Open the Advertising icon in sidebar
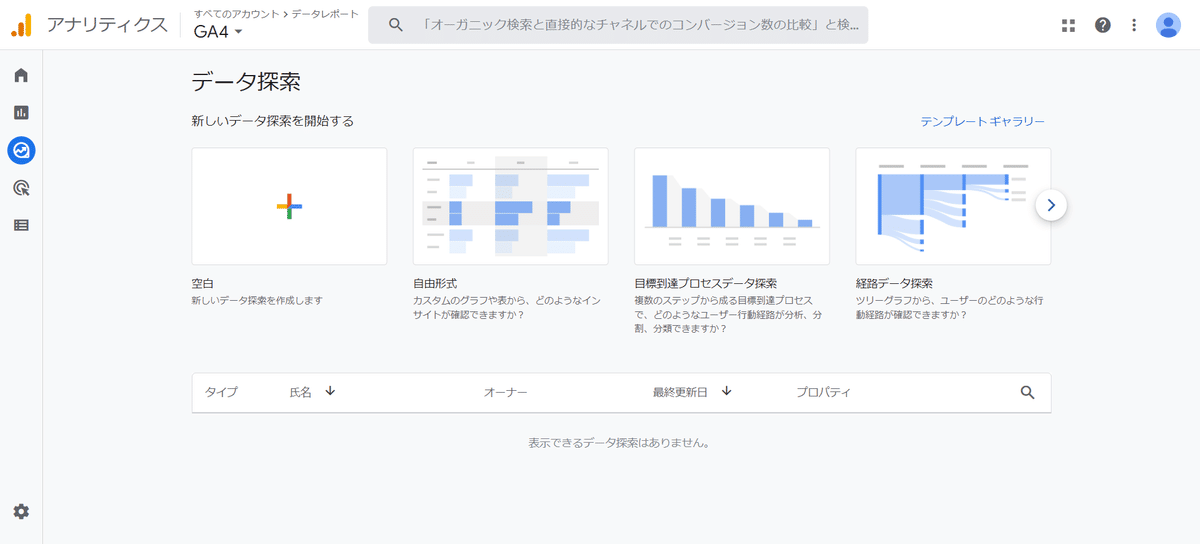The height and width of the screenshot is (544, 1200). coord(21,187)
